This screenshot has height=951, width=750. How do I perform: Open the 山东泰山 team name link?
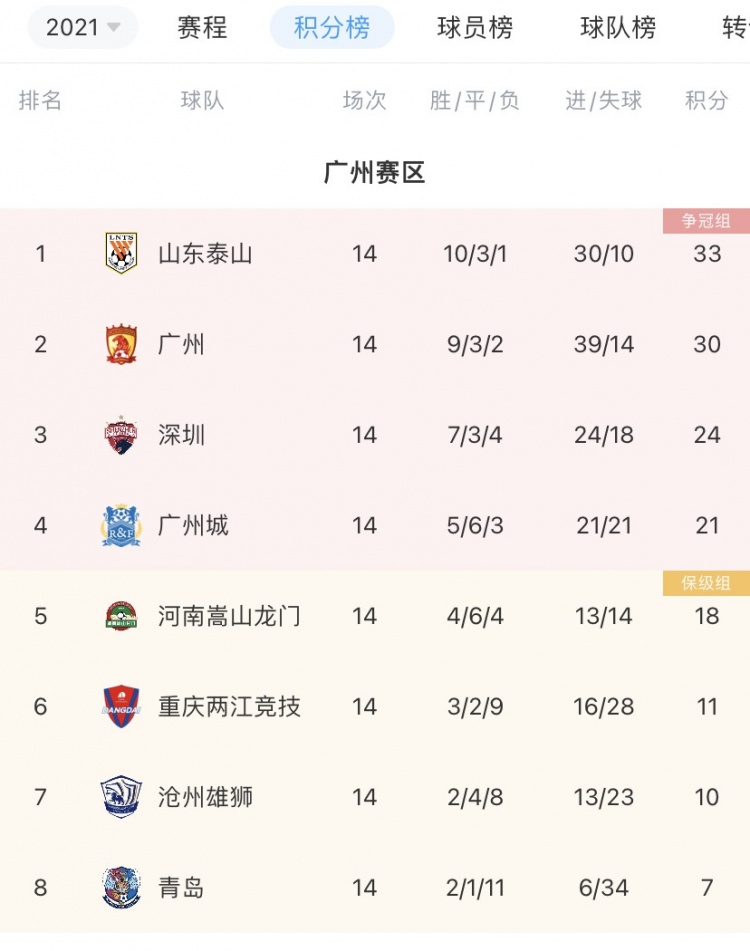coord(205,254)
